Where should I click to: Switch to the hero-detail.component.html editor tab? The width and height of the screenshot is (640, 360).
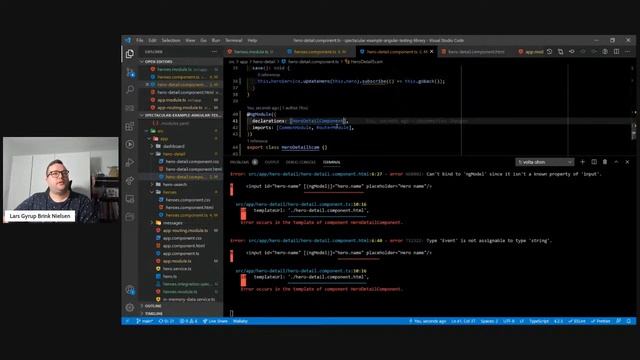point(476,52)
